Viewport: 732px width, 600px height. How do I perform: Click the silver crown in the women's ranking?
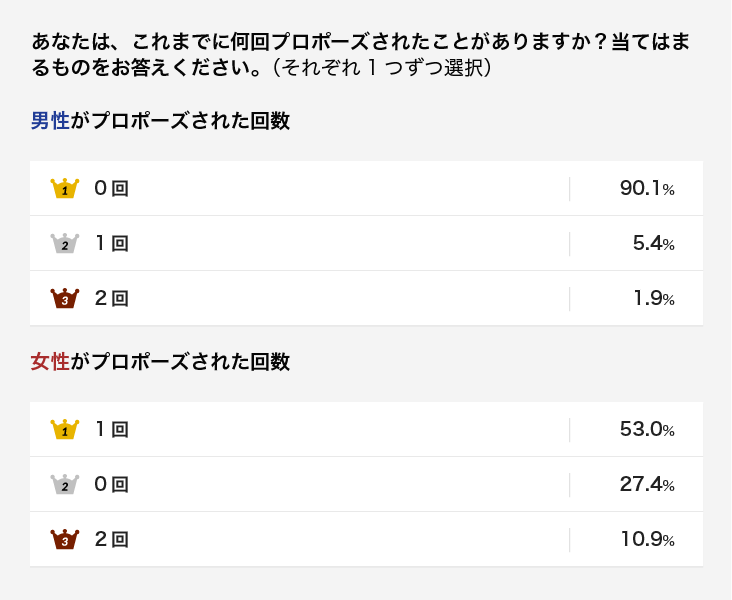65,484
